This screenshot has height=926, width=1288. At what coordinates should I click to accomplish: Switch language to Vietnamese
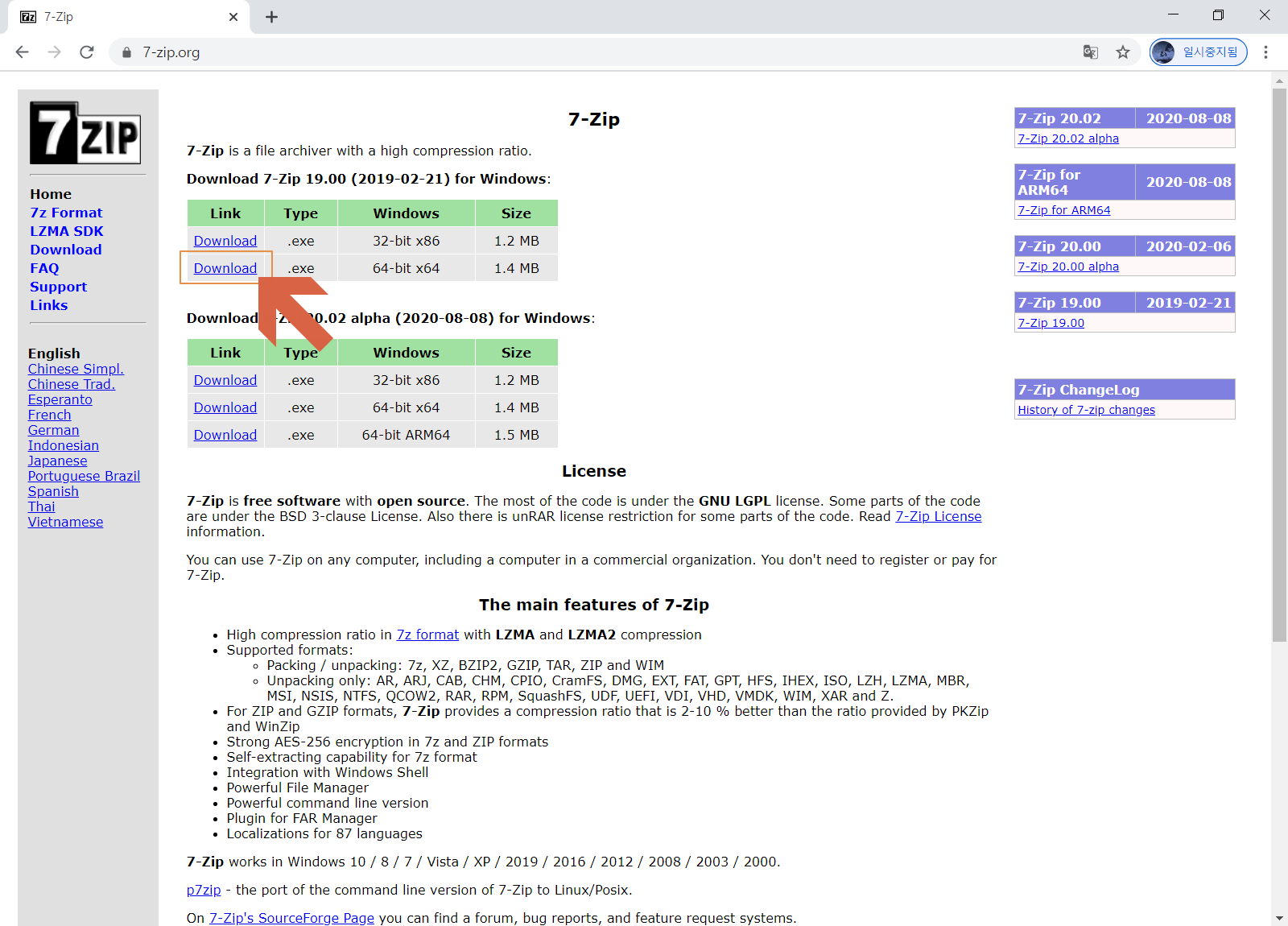click(x=66, y=522)
